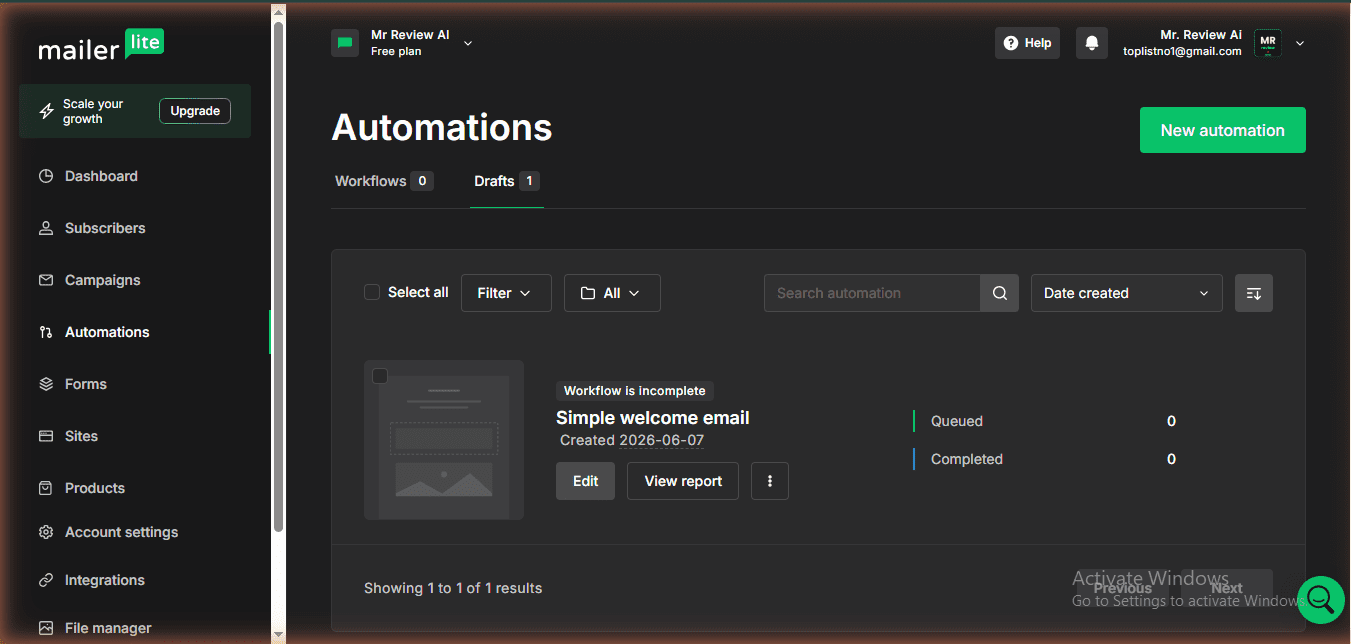This screenshot has height=644, width=1351.
Task: Open Dashboard in the sidebar
Action: (101, 176)
